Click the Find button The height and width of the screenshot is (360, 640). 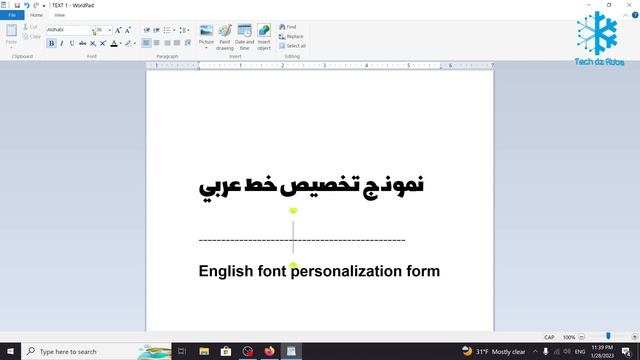point(288,27)
